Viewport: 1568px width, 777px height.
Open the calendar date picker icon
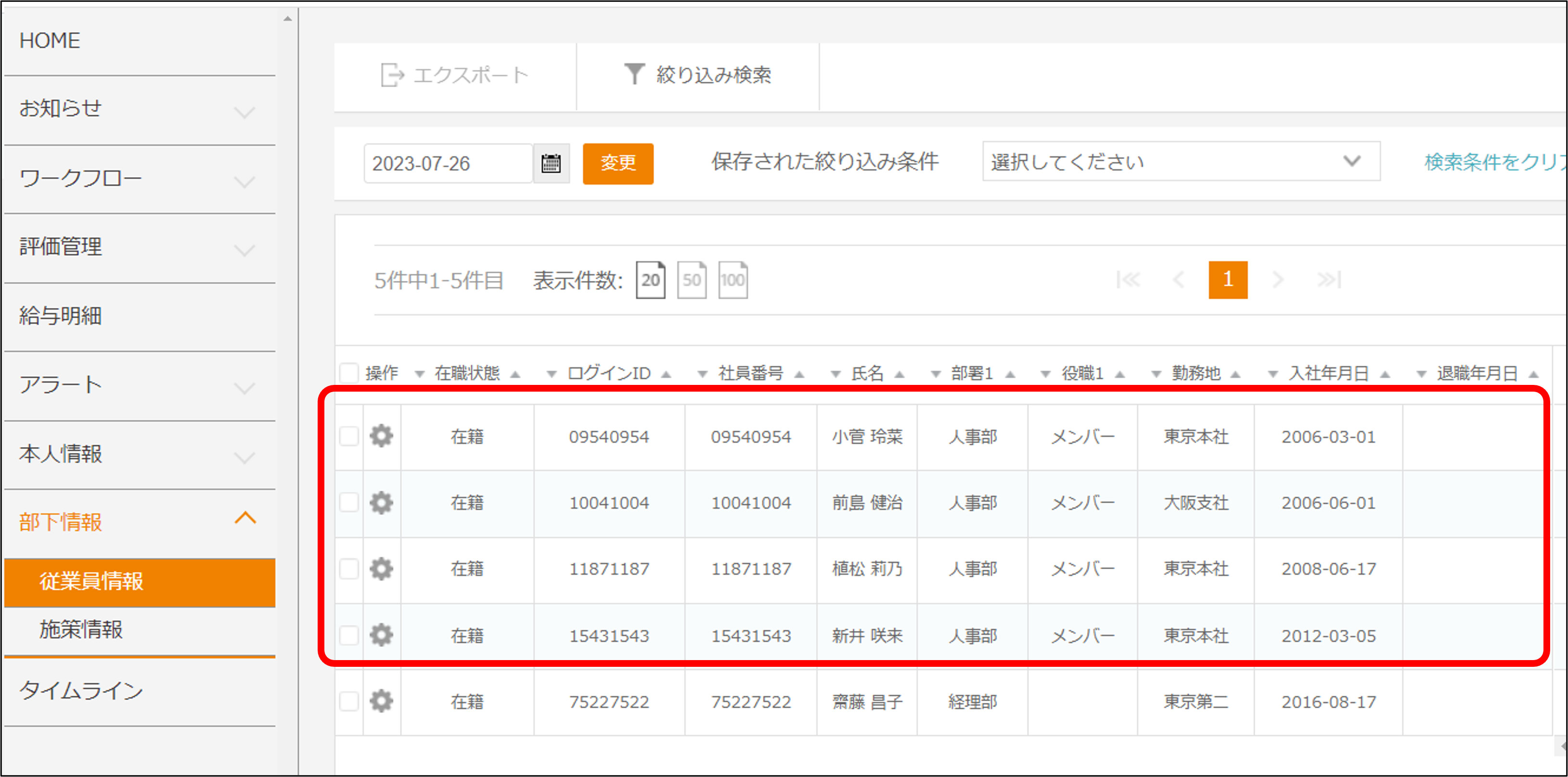tap(551, 164)
